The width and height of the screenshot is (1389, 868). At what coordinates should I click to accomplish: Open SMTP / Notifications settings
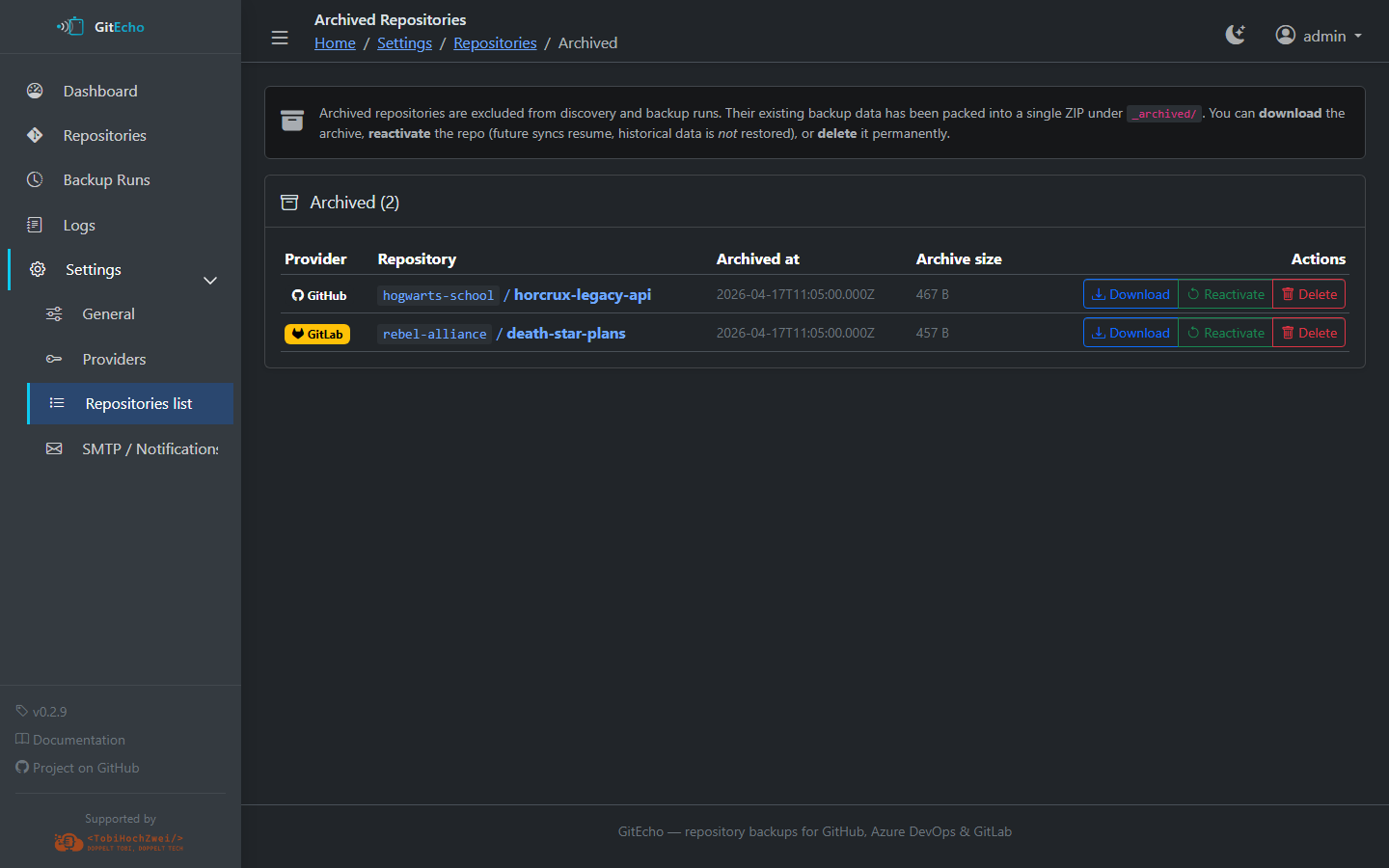(x=150, y=449)
